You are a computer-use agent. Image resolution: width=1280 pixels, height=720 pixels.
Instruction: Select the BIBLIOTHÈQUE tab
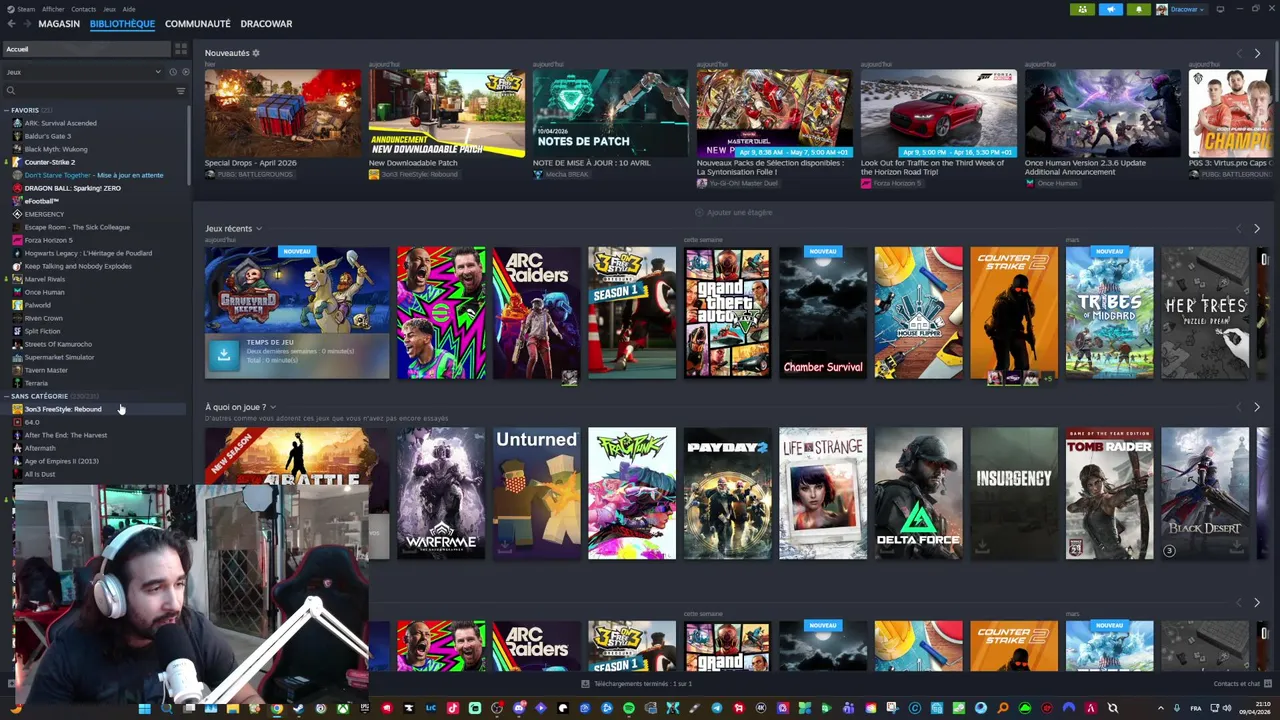pos(122,24)
